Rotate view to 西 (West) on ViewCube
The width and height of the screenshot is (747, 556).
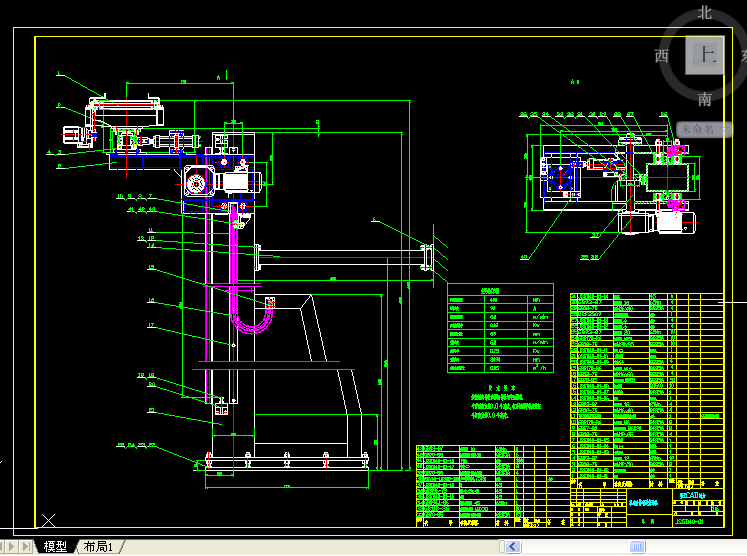point(662,56)
